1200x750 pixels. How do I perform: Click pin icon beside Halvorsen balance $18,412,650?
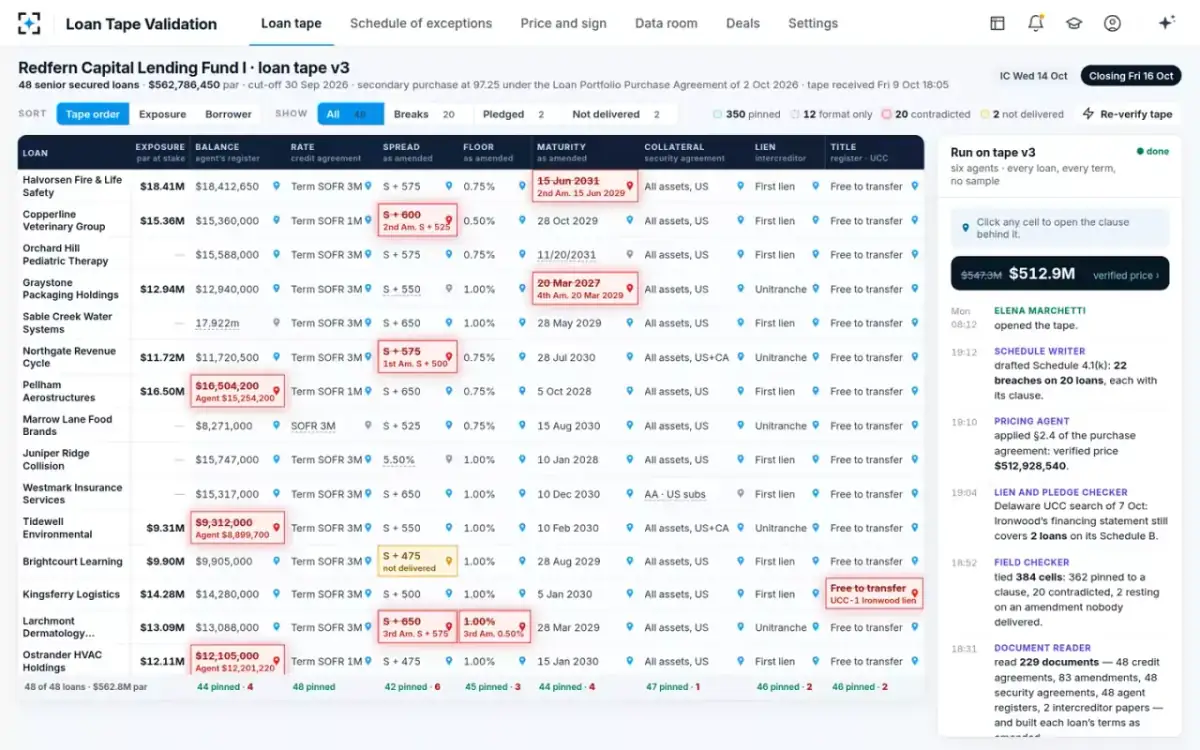(x=276, y=186)
